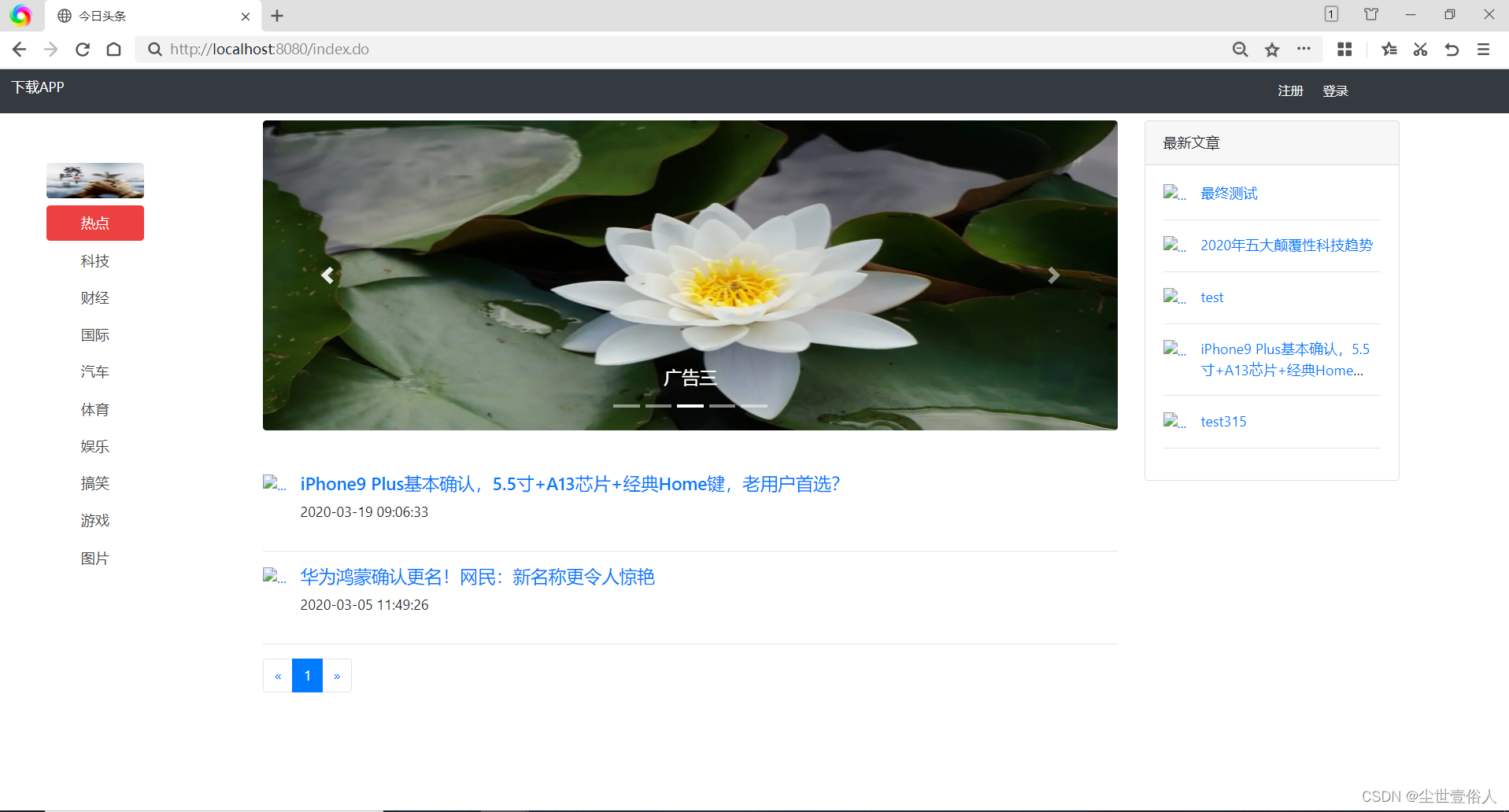Click the next page chevron in pagination
This screenshot has height=812, width=1509.
337,675
